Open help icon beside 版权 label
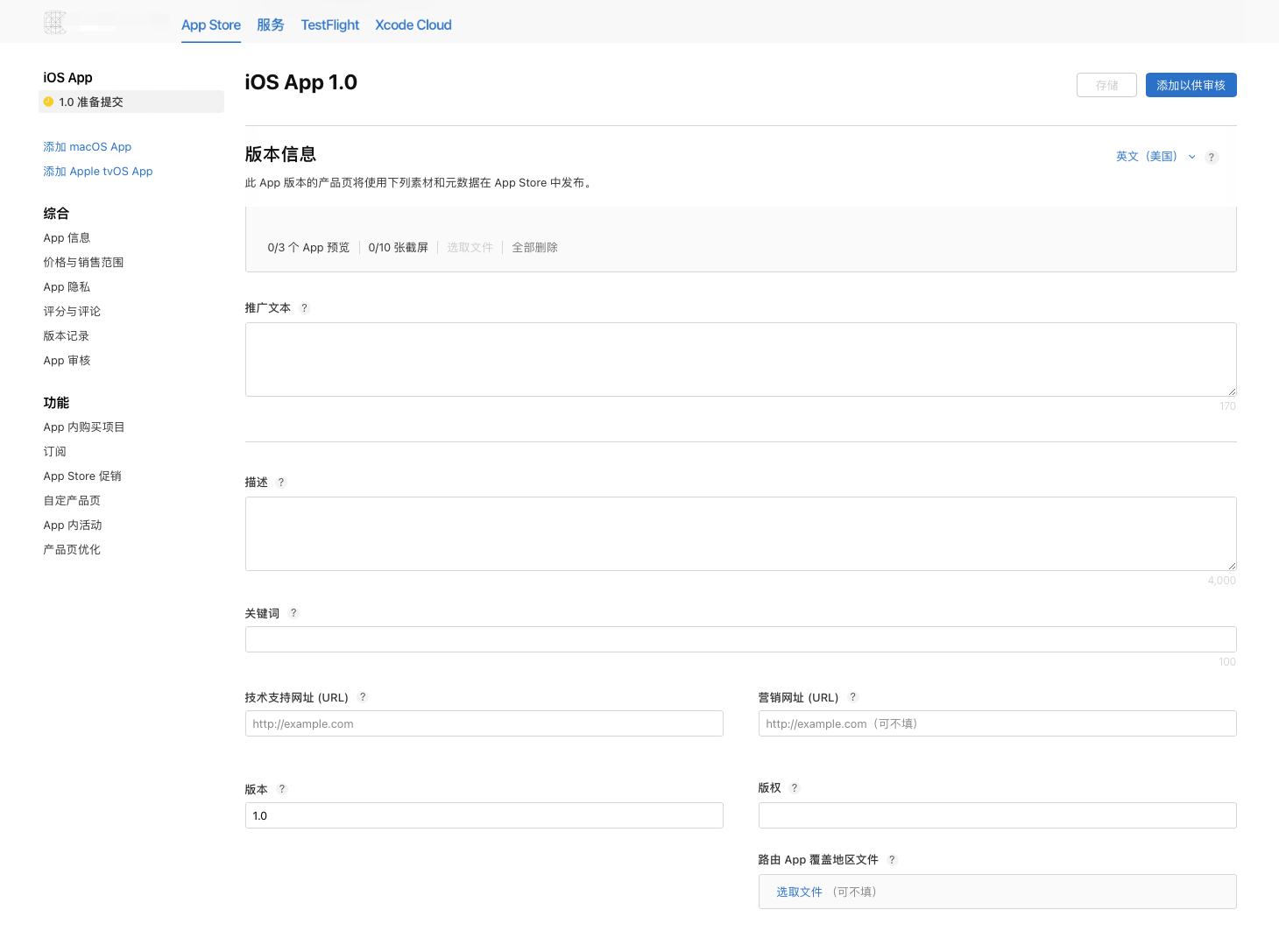The width and height of the screenshot is (1279, 952). click(x=795, y=788)
